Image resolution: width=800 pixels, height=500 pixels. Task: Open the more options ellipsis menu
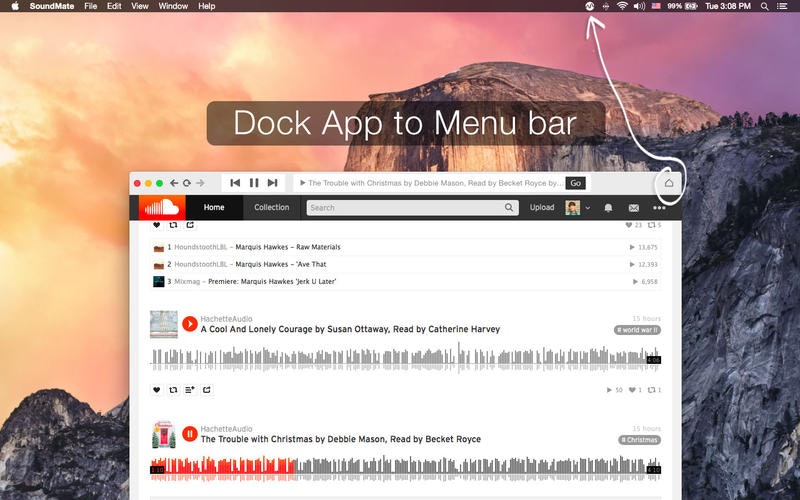click(x=659, y=208)
